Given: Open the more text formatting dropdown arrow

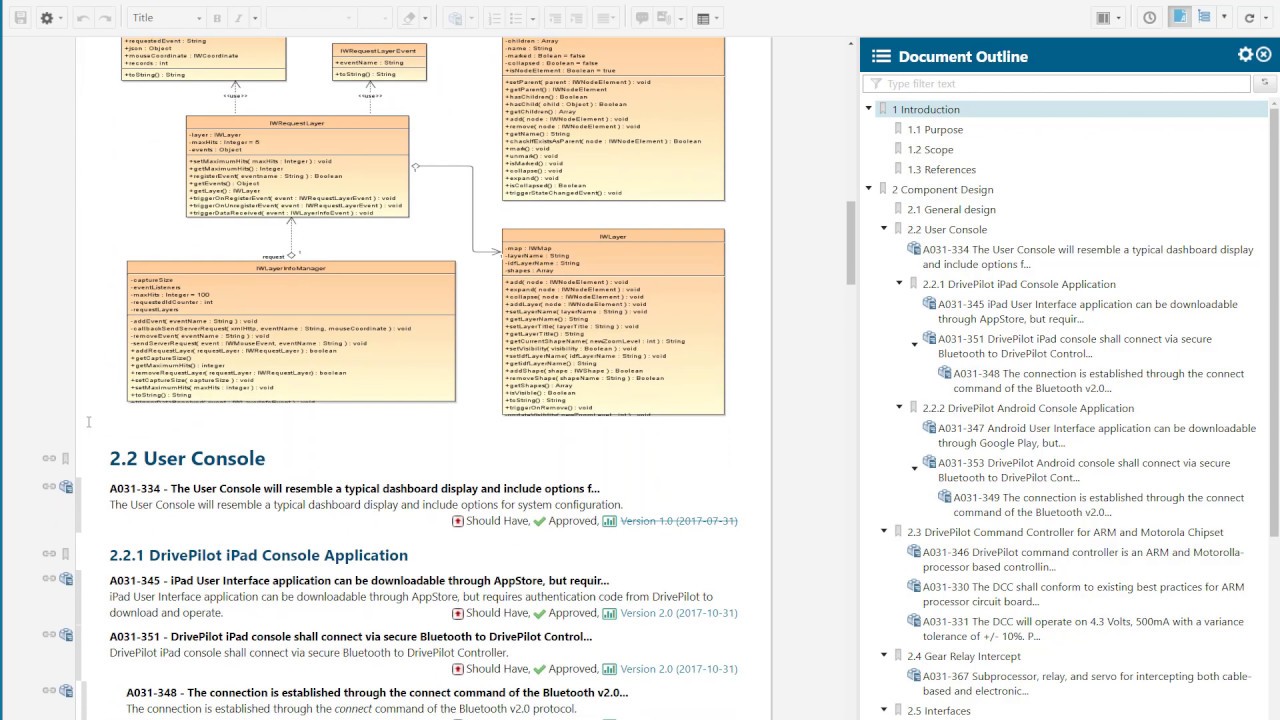Looking at the screenshot, I should 256,18.
